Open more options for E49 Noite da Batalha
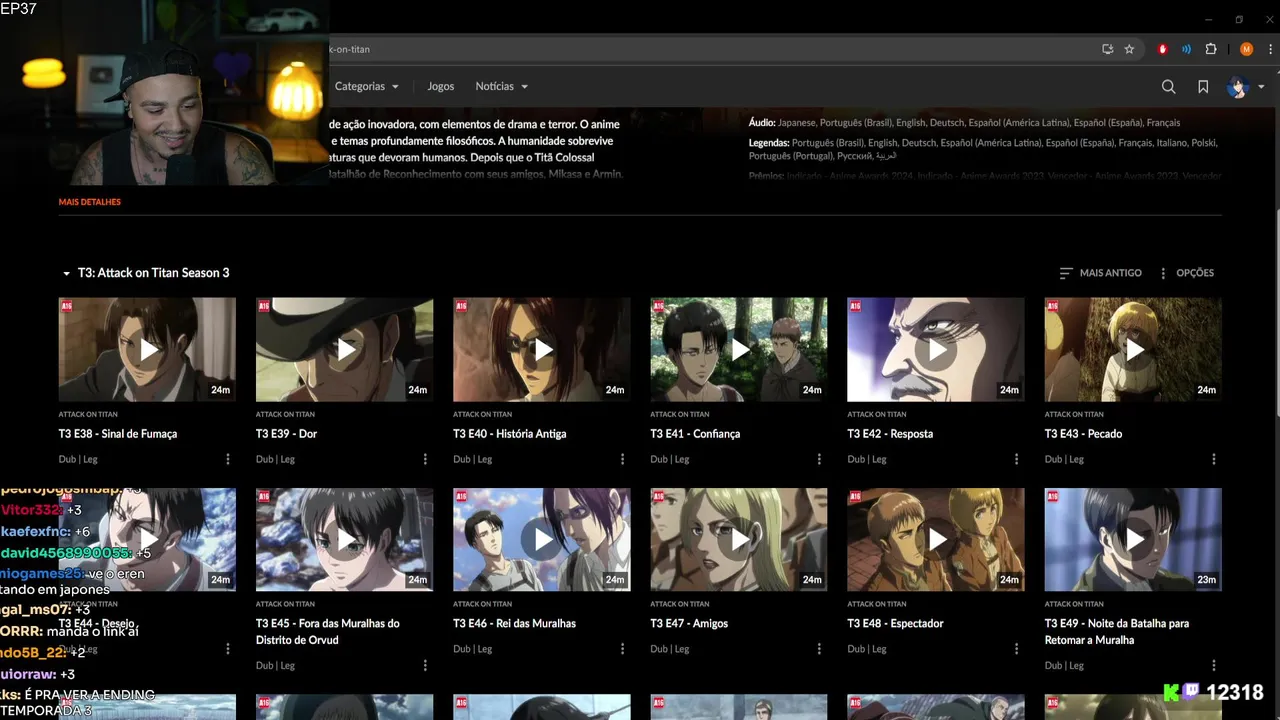 [1213, 665]
